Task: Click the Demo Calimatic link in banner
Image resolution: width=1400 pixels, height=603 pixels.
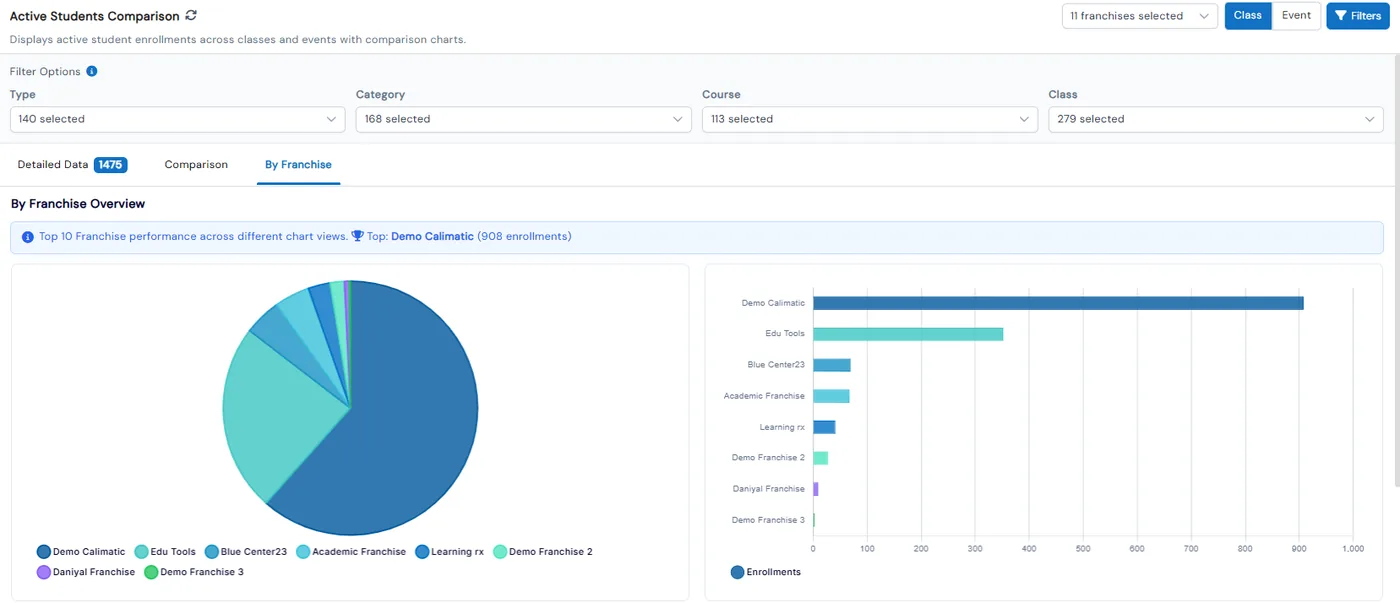Action: tap(432, 237)
